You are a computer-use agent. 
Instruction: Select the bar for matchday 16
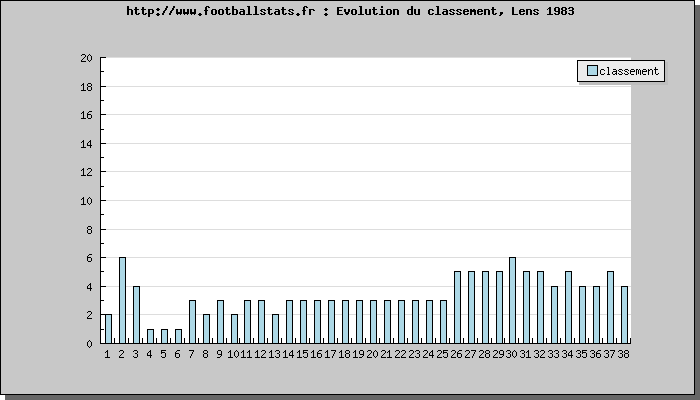[317, 322]
